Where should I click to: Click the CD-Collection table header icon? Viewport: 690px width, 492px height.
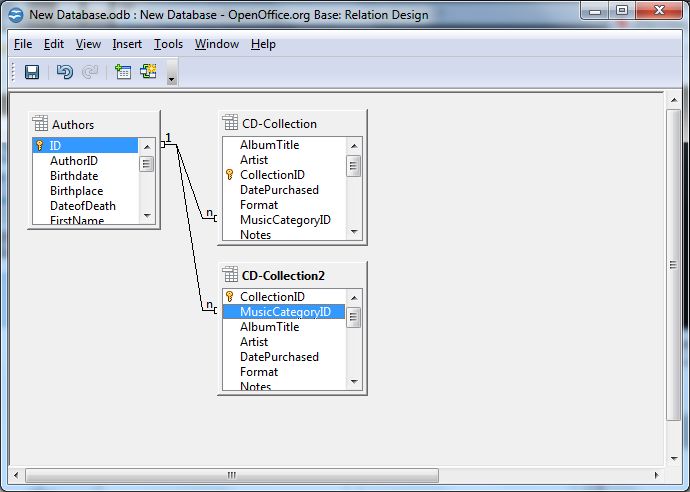[x=230, y=124]
